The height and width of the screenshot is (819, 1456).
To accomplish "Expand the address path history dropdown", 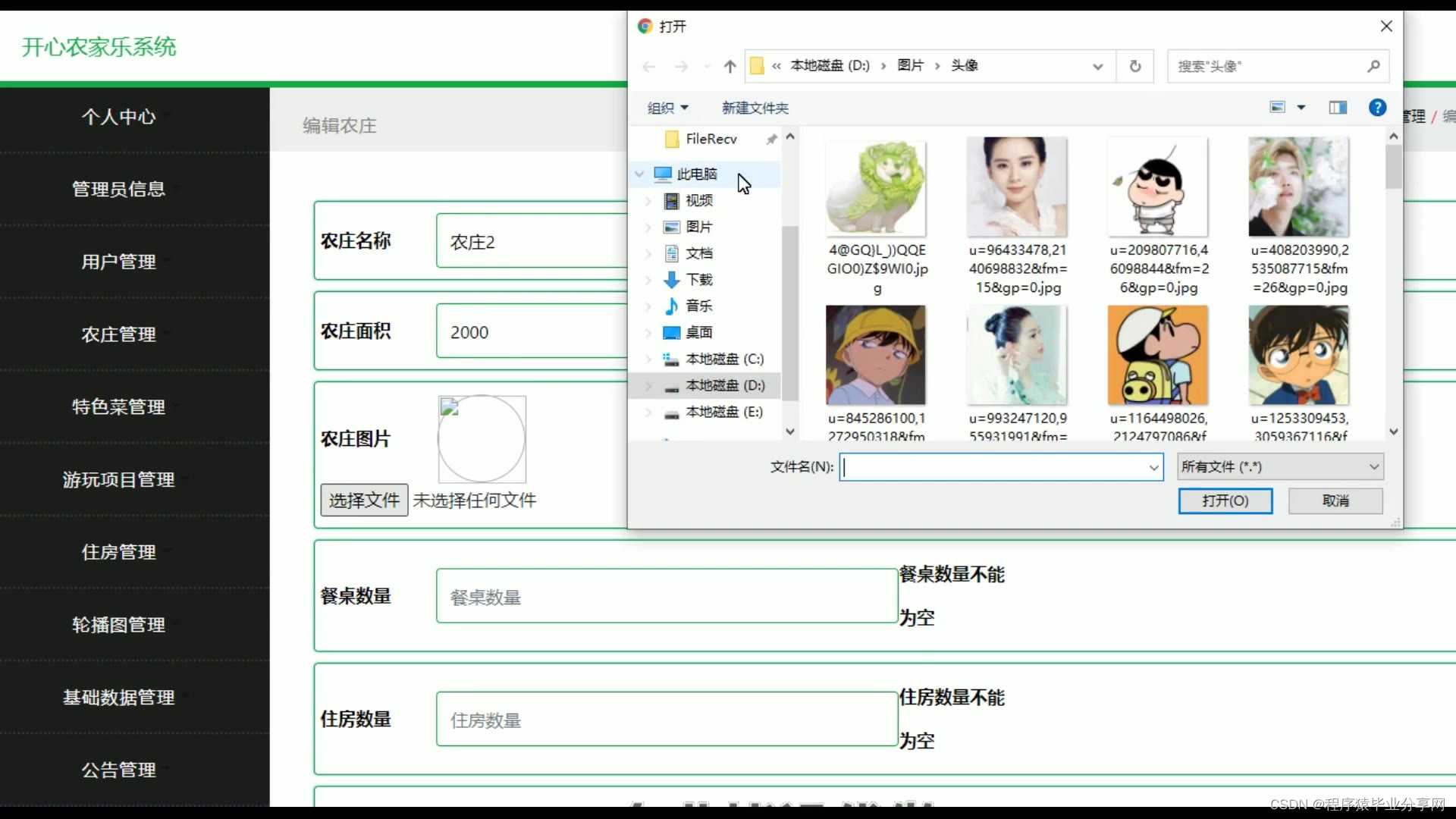I will click(1097, 67).
